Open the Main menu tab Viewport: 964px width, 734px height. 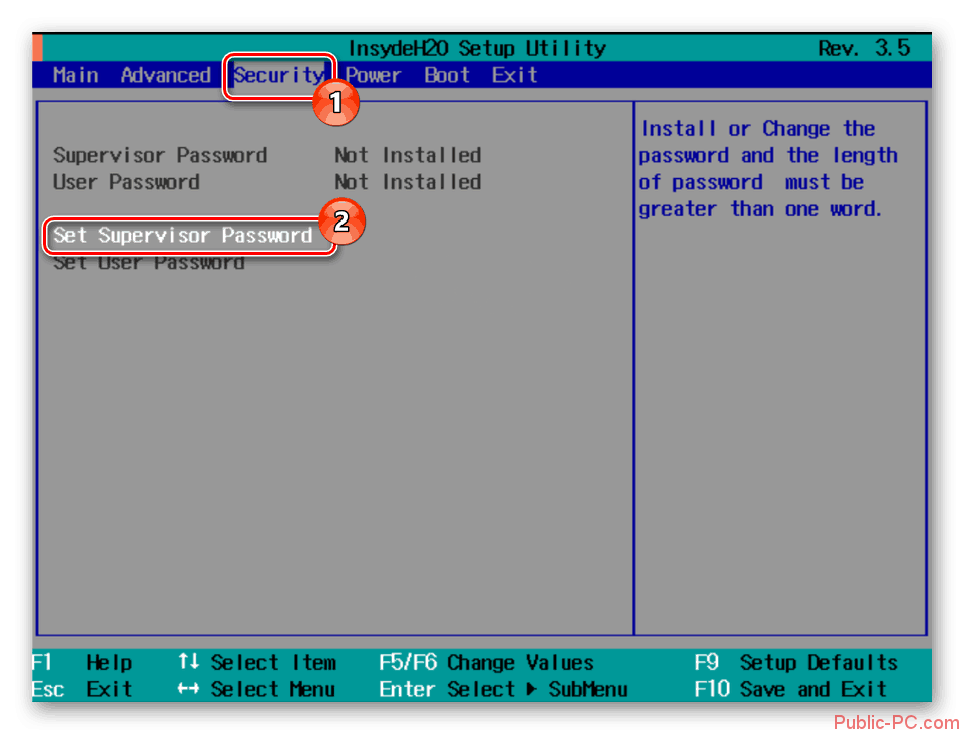coord(76,75)
